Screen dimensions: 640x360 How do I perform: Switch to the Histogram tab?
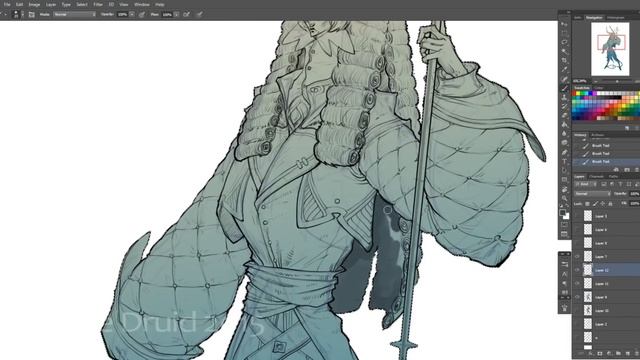pos(616,18)
